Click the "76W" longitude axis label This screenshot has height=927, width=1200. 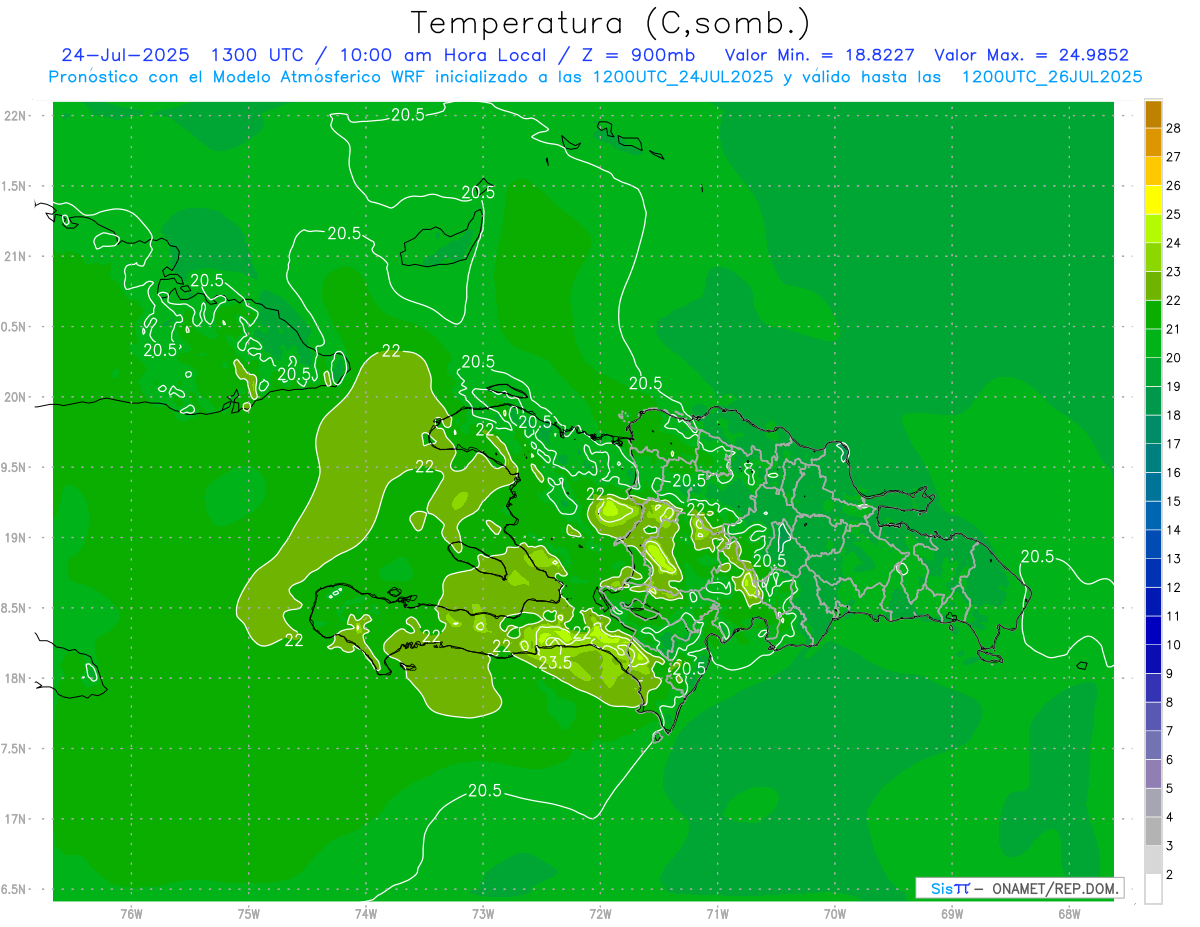pyautogui.click(x=131, y=914)
